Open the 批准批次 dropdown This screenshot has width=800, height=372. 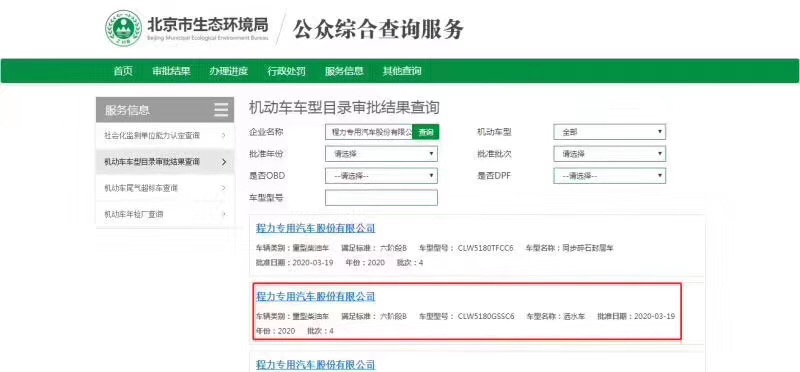pos(610,154)
